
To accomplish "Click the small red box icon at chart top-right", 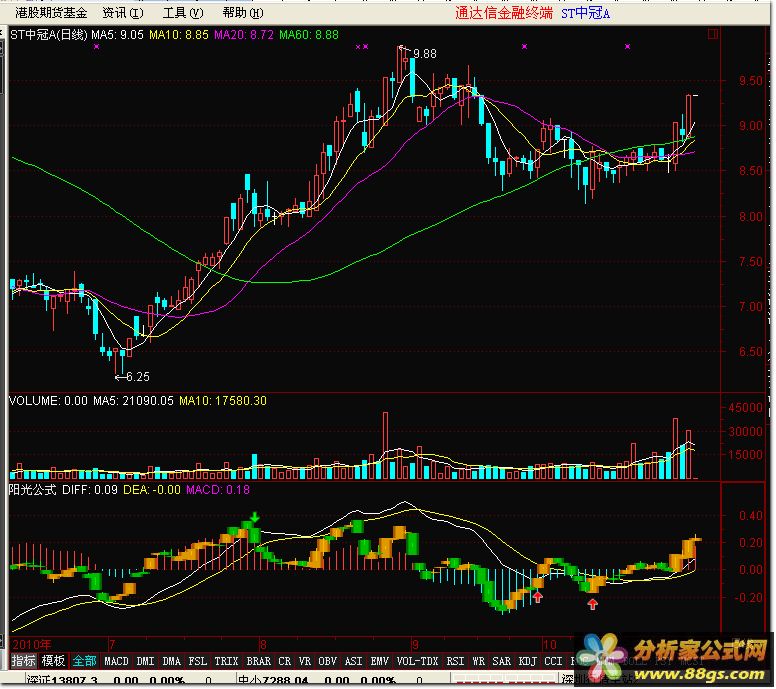I will point(713,34).
